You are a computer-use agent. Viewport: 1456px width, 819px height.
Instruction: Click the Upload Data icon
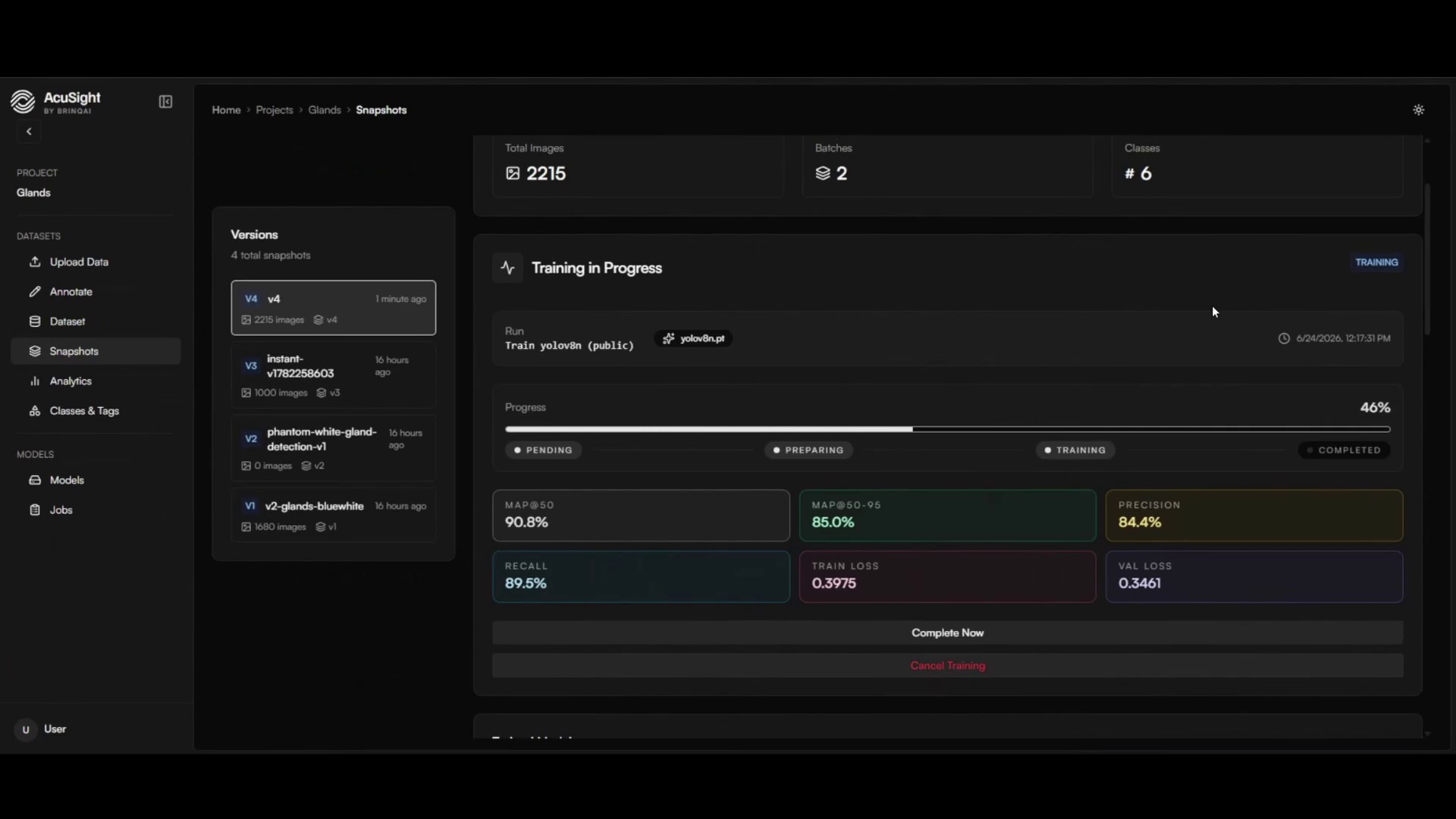(35, 262)
